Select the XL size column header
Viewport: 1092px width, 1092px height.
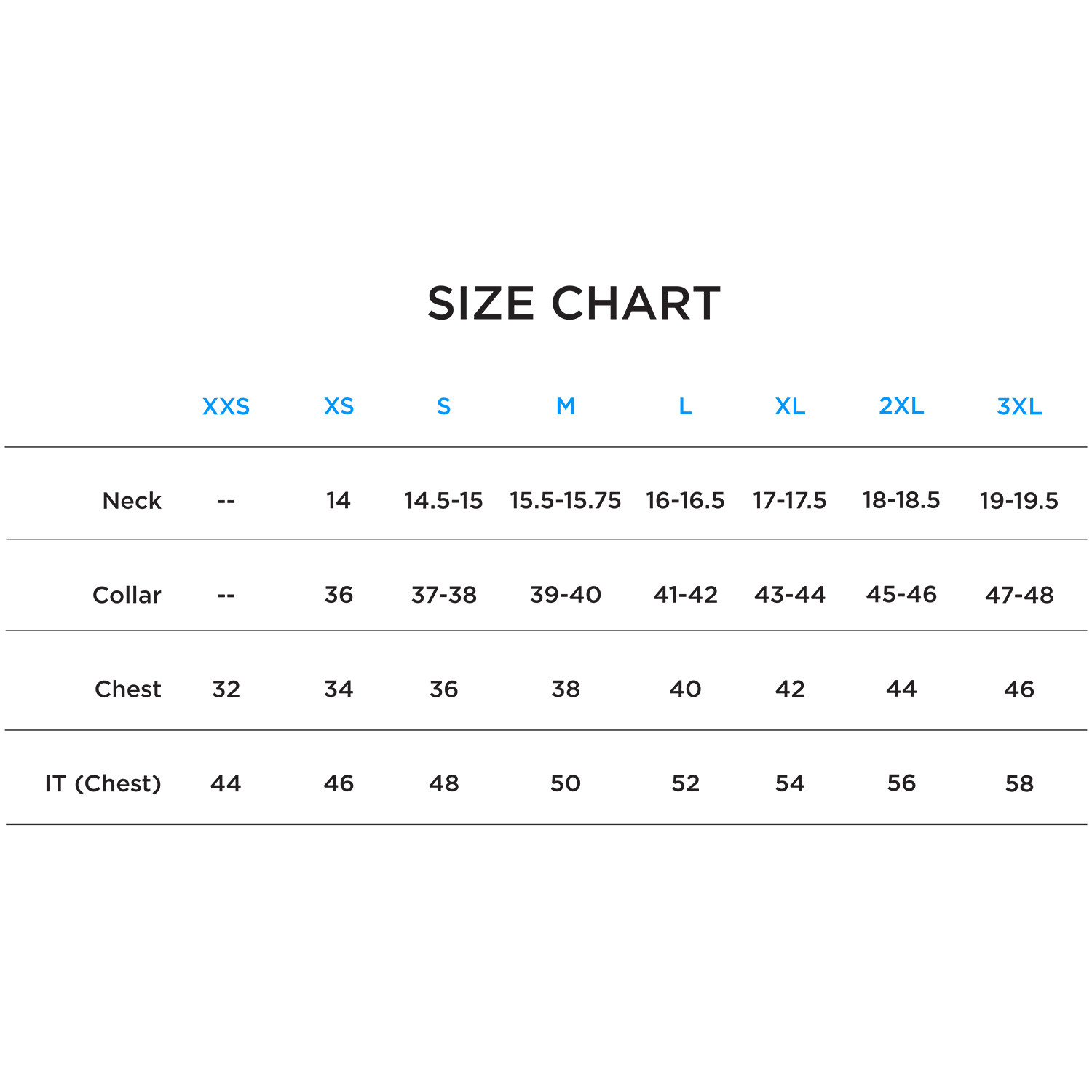(790, 406)
